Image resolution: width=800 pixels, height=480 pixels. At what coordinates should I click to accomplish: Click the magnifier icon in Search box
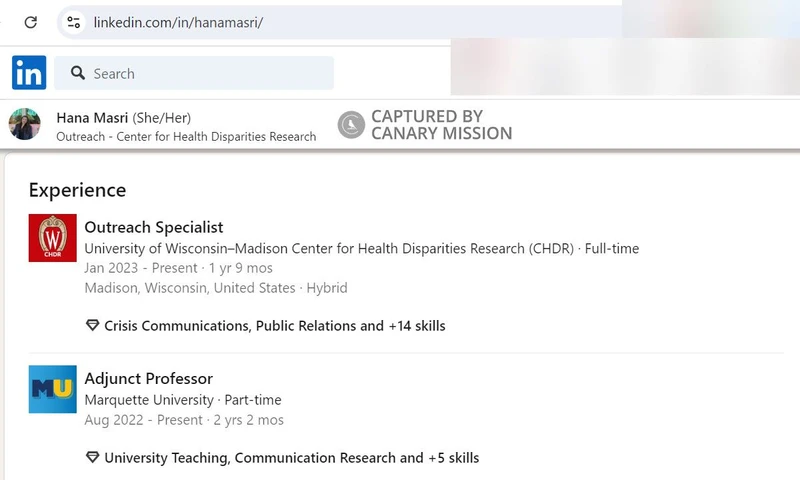tap(78, 73)
